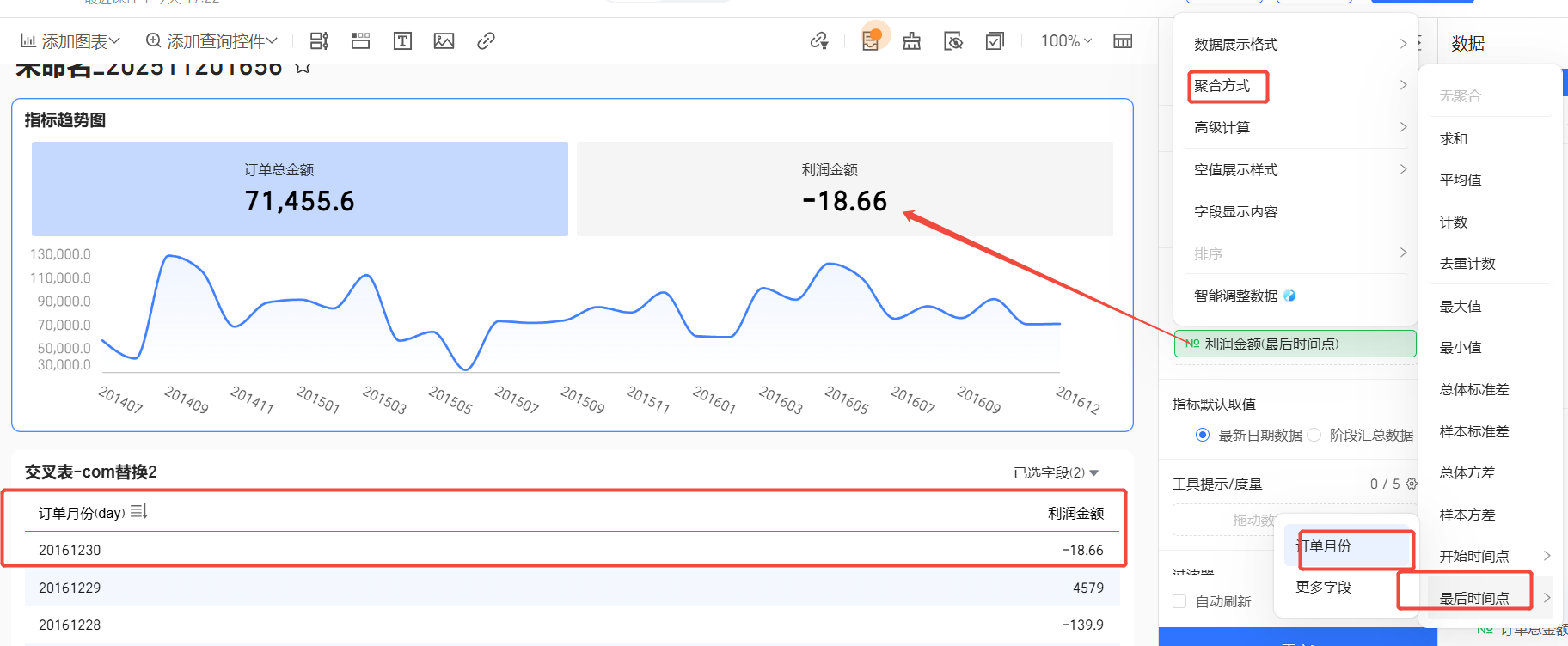Image resolution: width=1568 pixels, height=646 pixels.
Task: Open the 添加图表 dropdown
Action: 70,41
